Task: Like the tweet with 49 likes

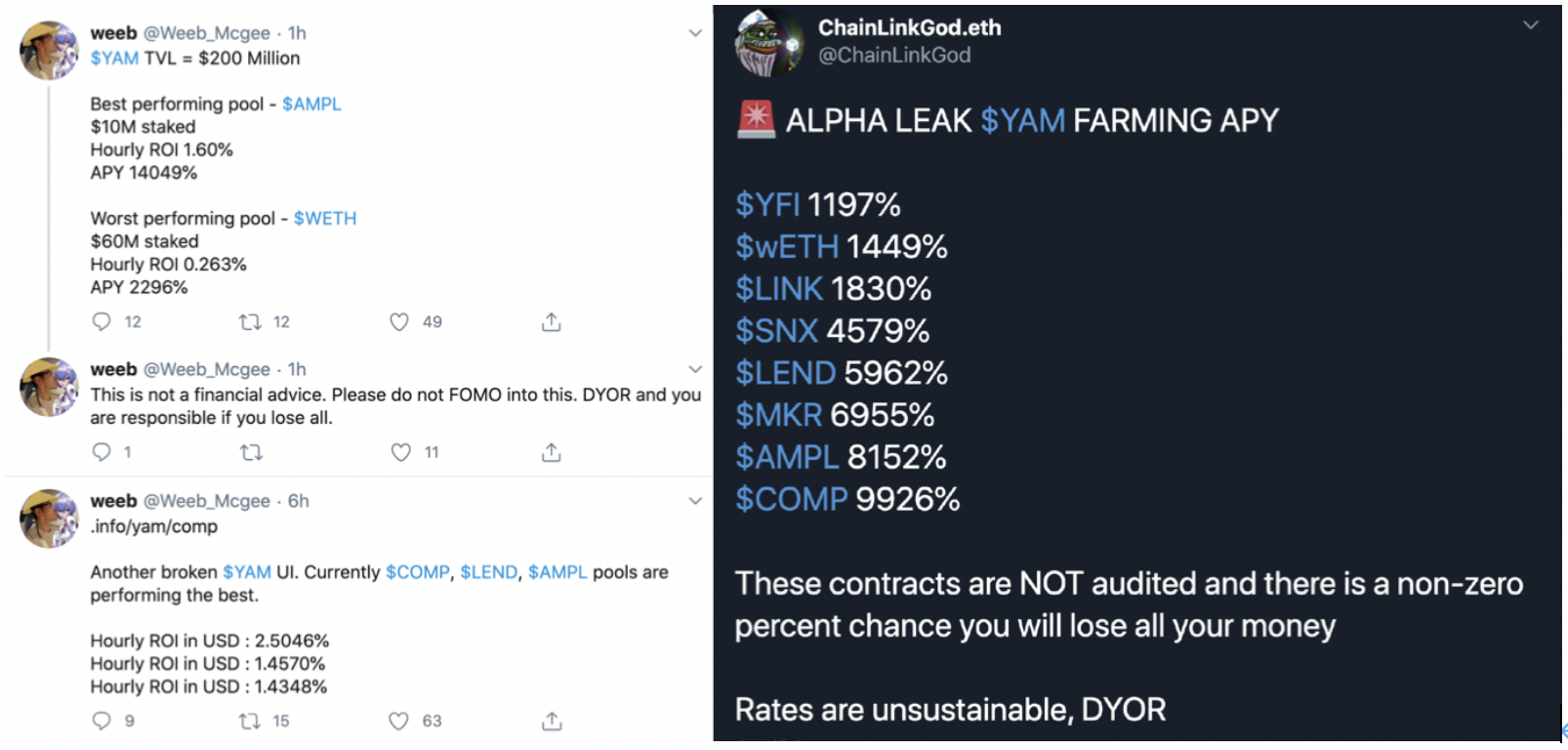Action: (x=399, y=322)
